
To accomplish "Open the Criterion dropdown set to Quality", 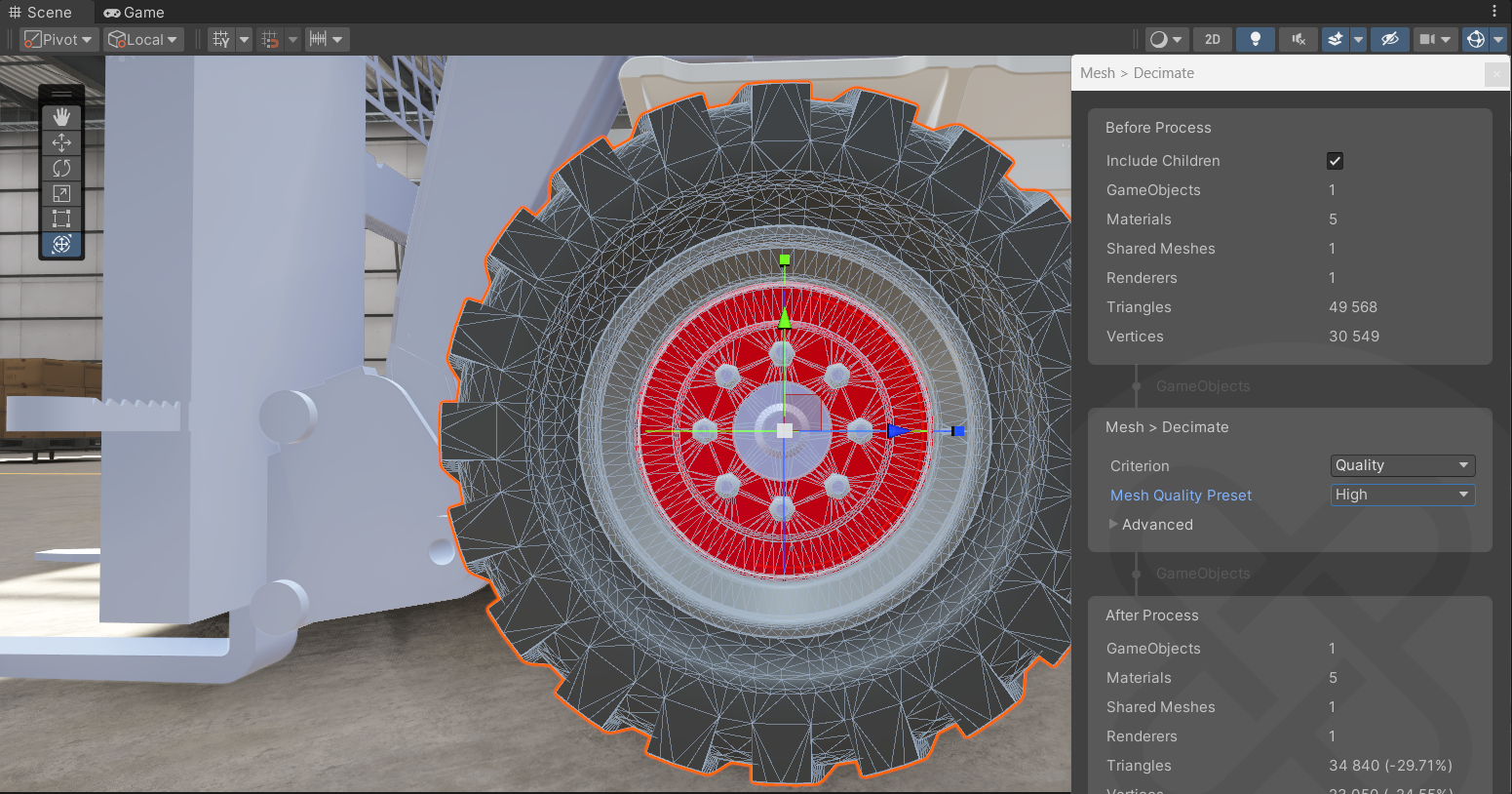I will (x=1402, y=465).
